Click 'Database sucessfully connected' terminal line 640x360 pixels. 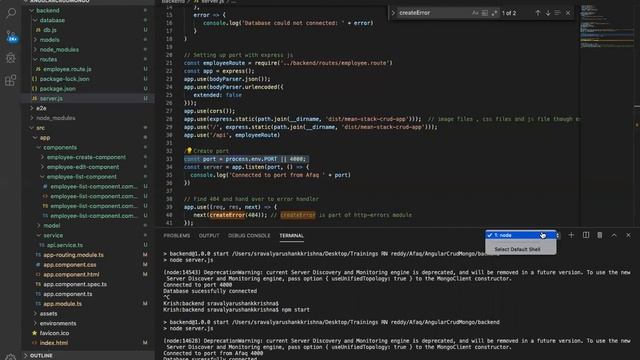pos(210,291)
